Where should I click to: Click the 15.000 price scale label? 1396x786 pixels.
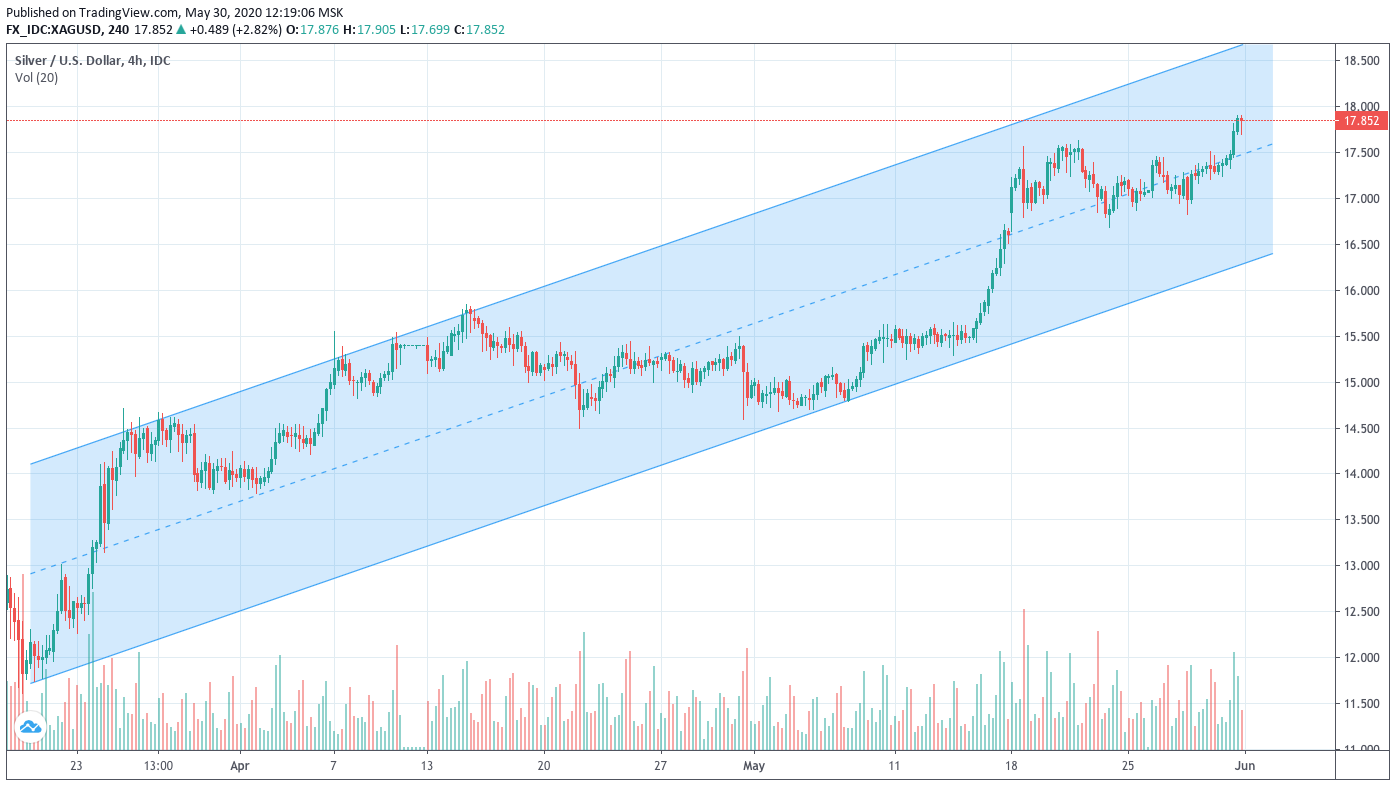(x=1361, y=383)
